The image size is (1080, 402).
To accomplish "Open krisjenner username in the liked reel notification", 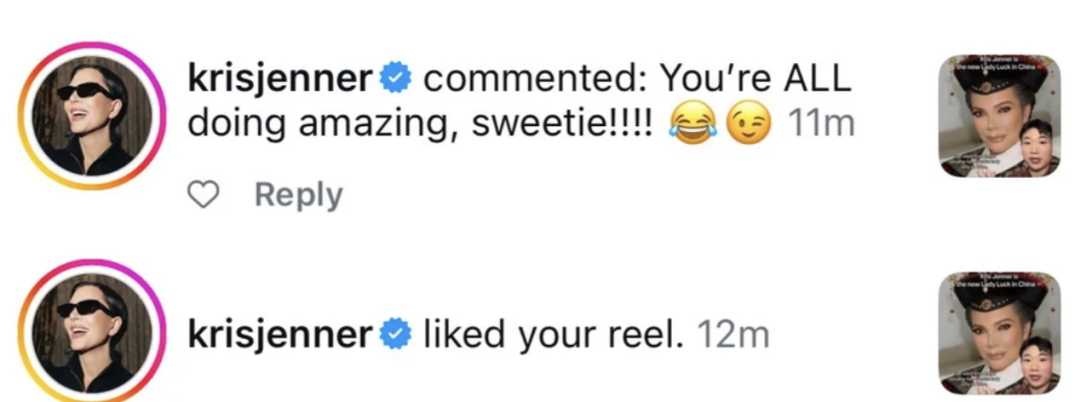I will (280, 335).
